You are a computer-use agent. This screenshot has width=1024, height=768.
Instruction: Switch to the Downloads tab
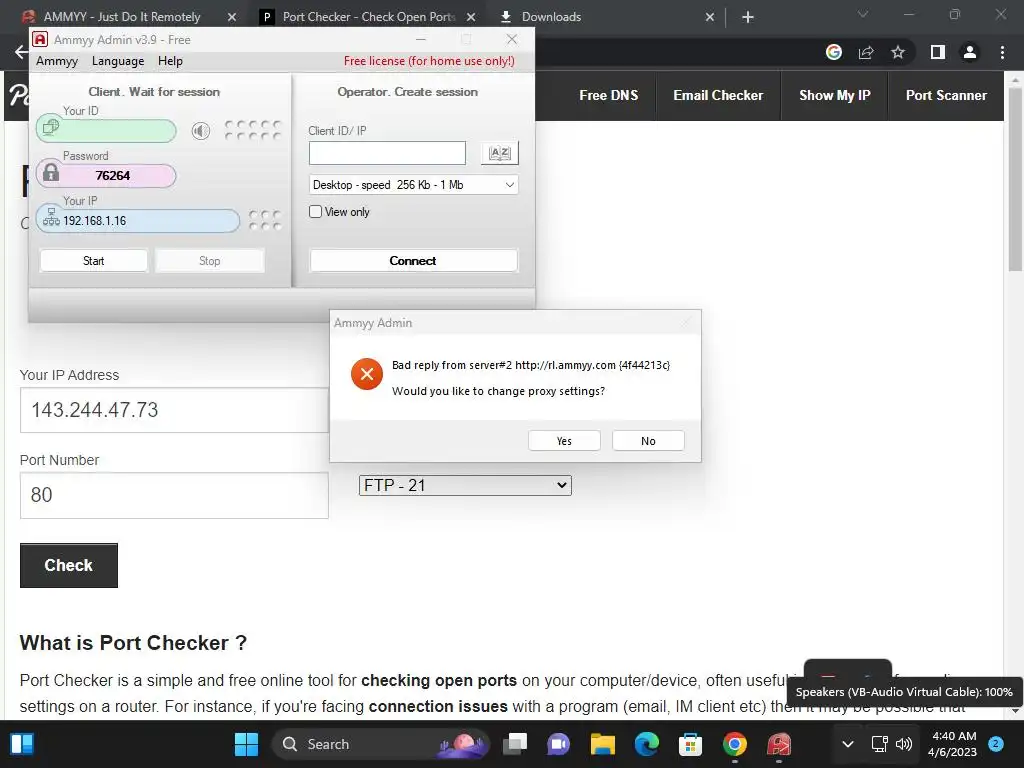(x=551, y=17)
